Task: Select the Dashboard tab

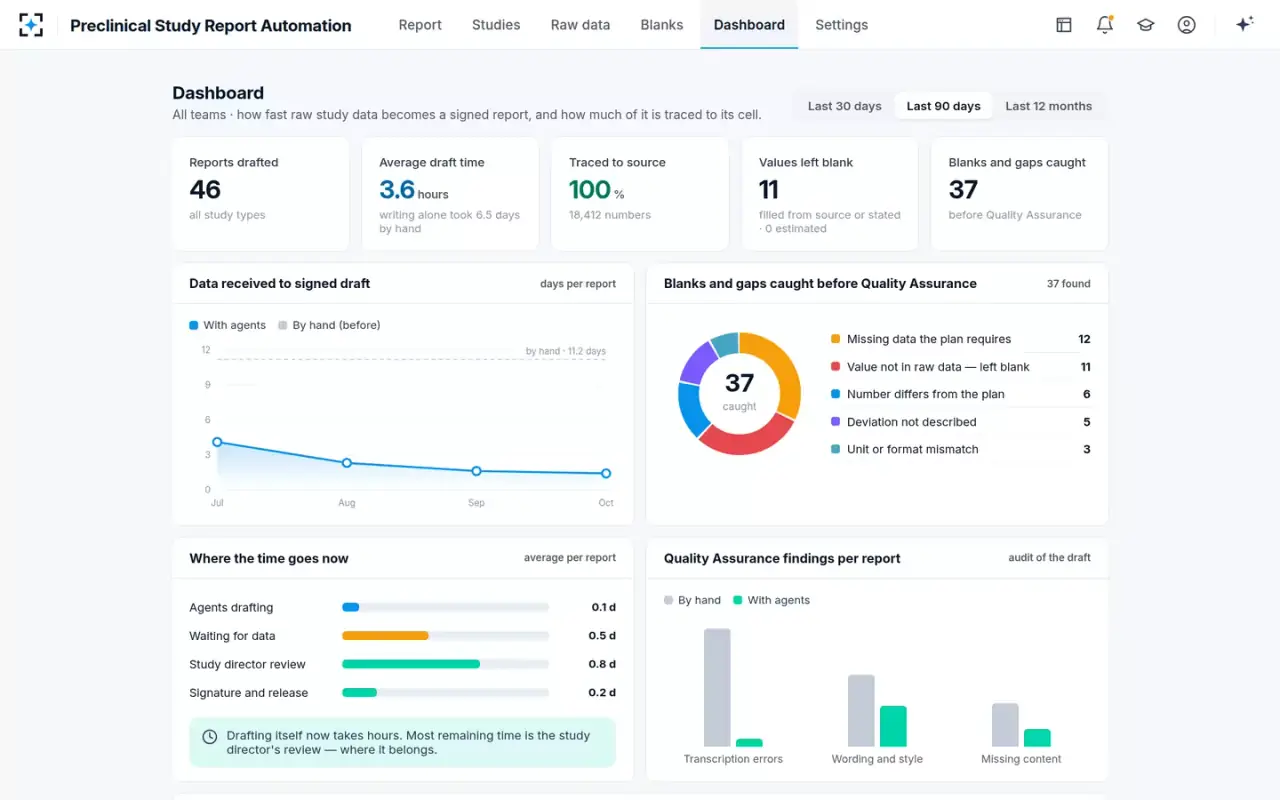Action: tap(749, 25)
